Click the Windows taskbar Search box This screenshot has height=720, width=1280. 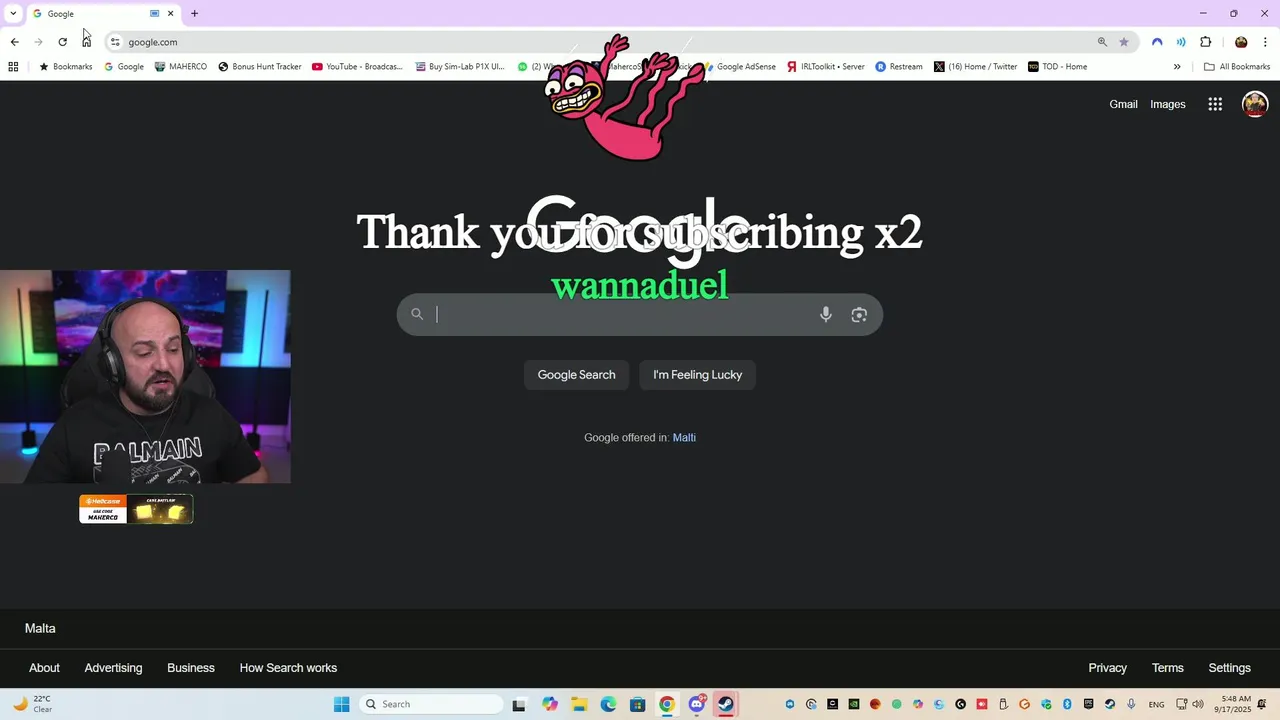(431, 704)
